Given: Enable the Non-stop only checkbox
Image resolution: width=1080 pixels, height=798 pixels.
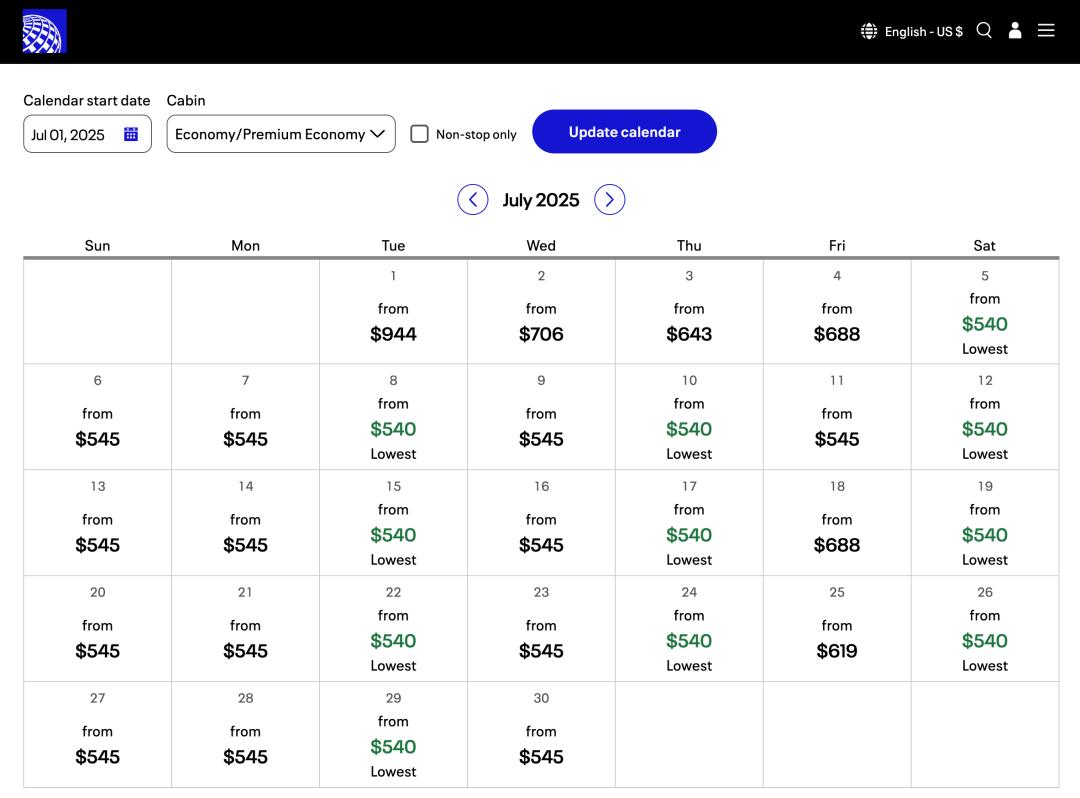Looking at the screenshot, I should (x=420, y=134).
